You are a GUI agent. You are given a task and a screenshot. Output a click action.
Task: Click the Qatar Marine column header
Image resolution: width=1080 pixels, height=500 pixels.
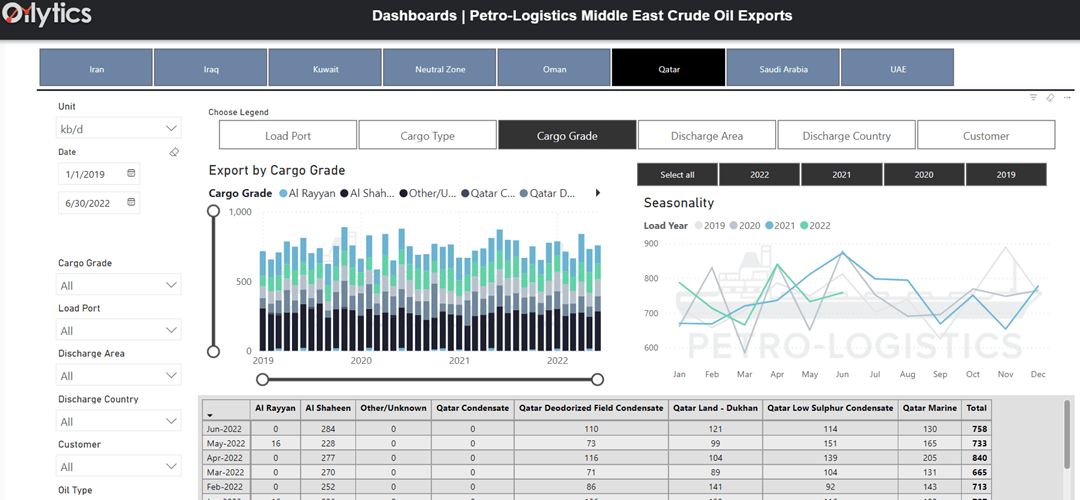(930, 408)
